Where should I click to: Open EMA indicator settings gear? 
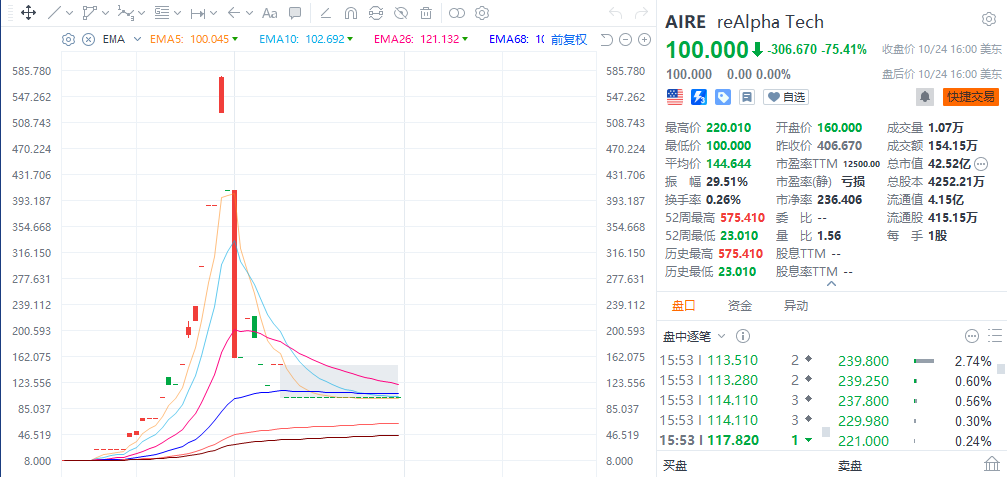67,39
